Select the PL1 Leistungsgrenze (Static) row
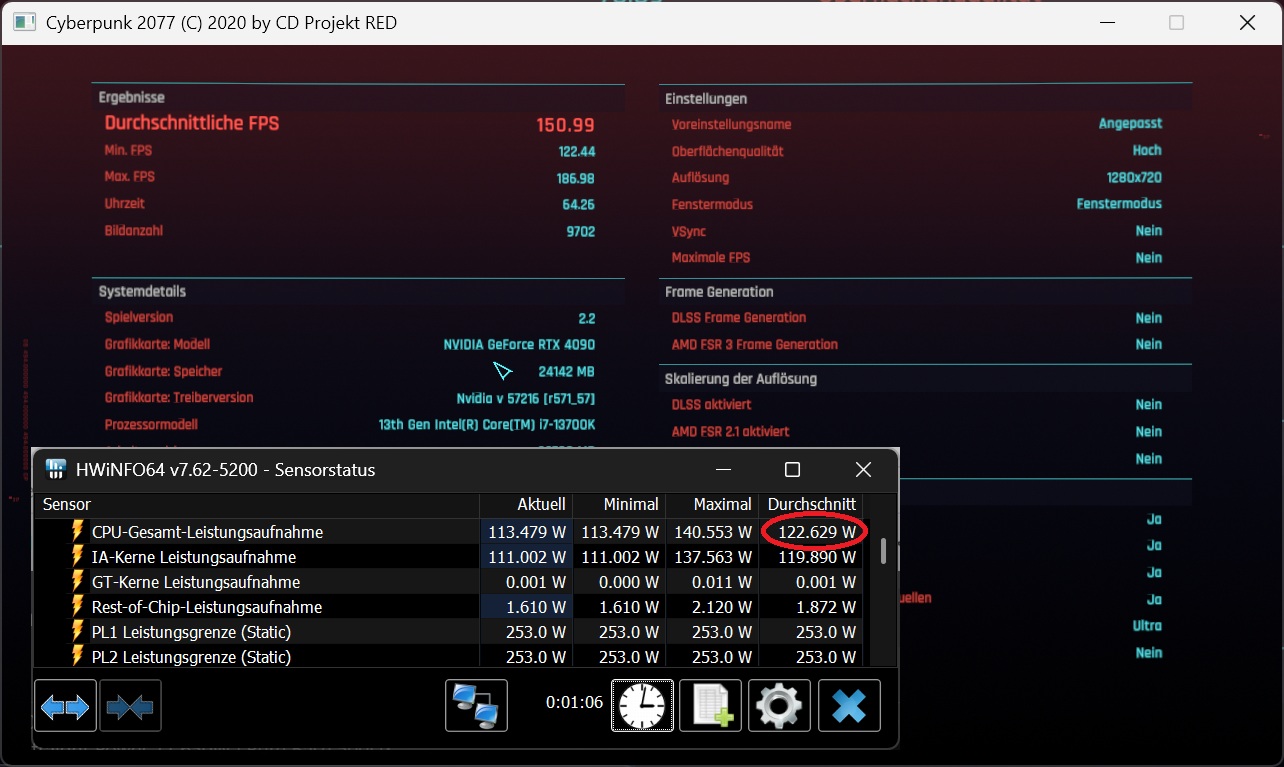Image resolution: width=1284 pixels, height=767 pixels. tap(448, 631)
